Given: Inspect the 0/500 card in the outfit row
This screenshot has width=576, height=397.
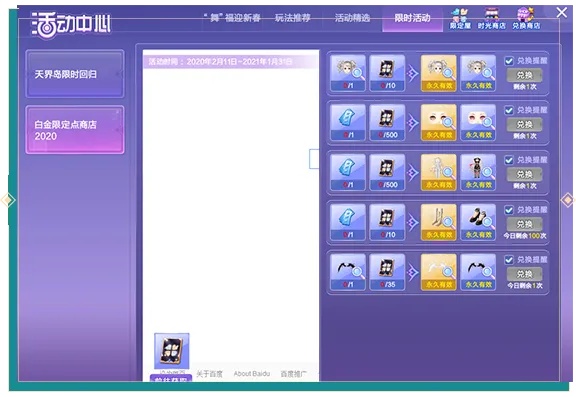Looking at the screenshot, I should [387, 172].
